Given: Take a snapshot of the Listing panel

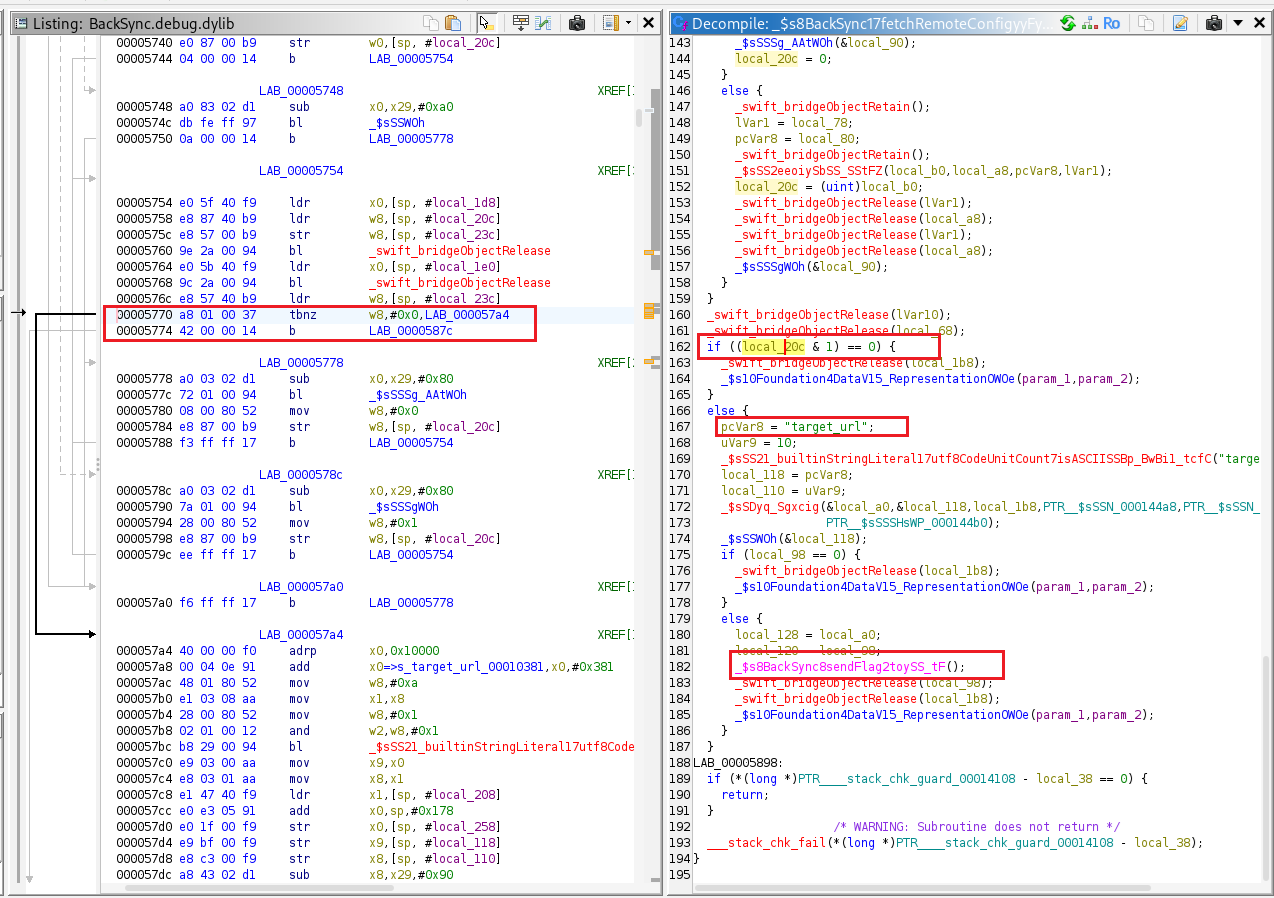Looking at the screenshot, I should (577, 23).
